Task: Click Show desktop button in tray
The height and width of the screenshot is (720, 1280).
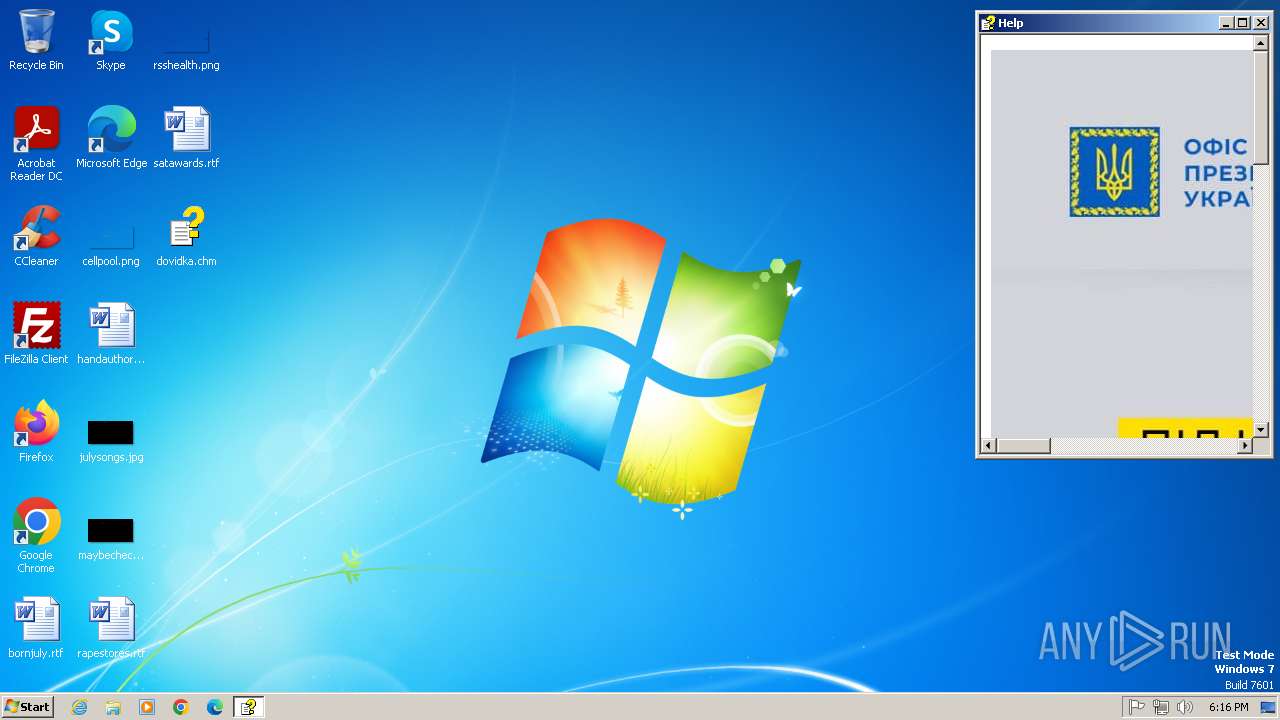Action: [1268, 707]
